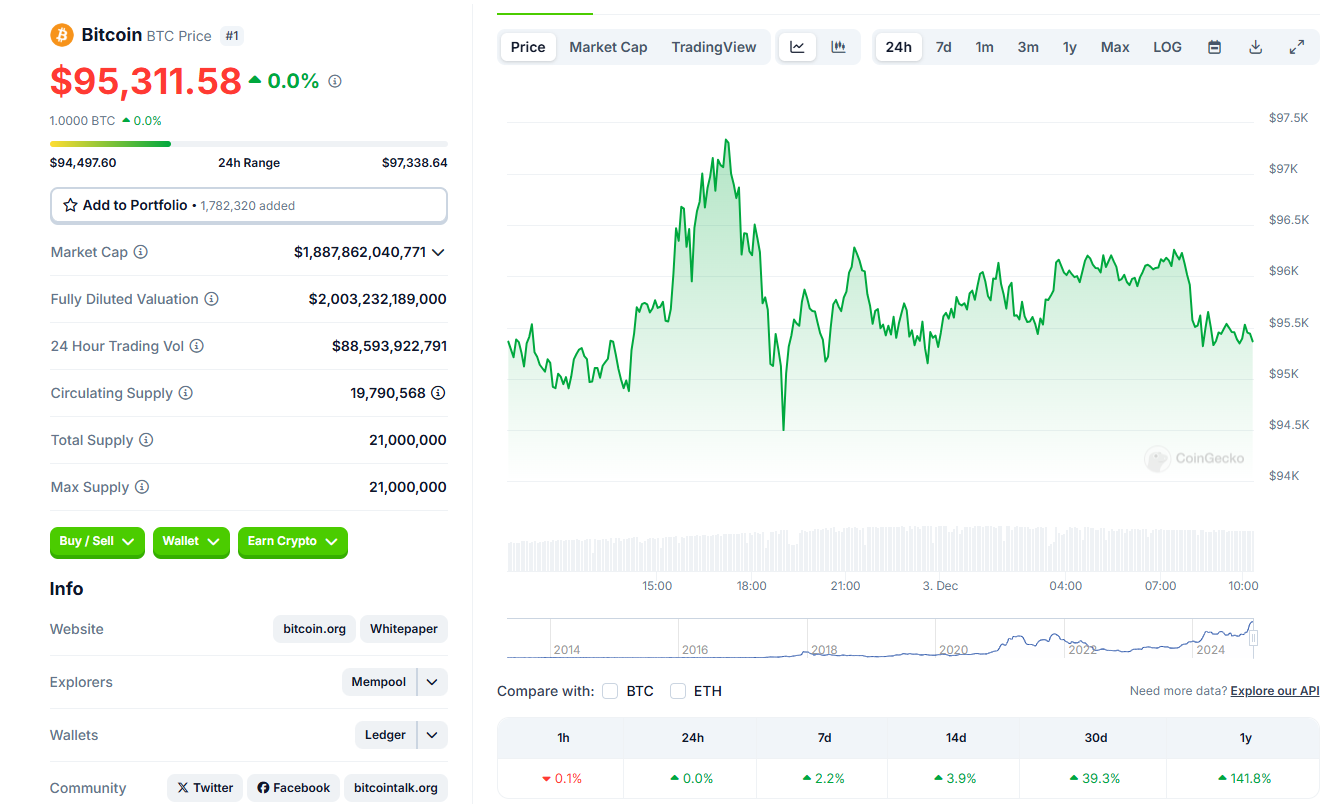Select 3m time range
Image resolution: width=1340 pixels, height=808 pixels.
[1028, 47]
